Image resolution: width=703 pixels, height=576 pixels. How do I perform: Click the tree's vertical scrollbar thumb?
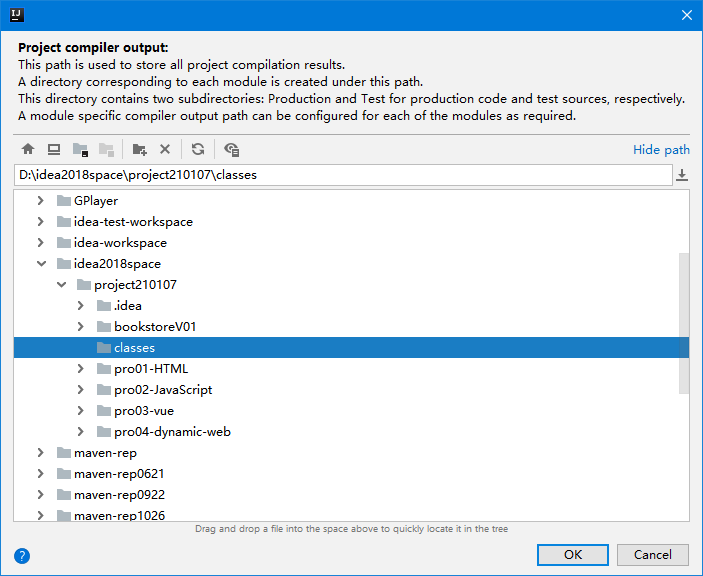pyautogui.click(x=684, y=323)
